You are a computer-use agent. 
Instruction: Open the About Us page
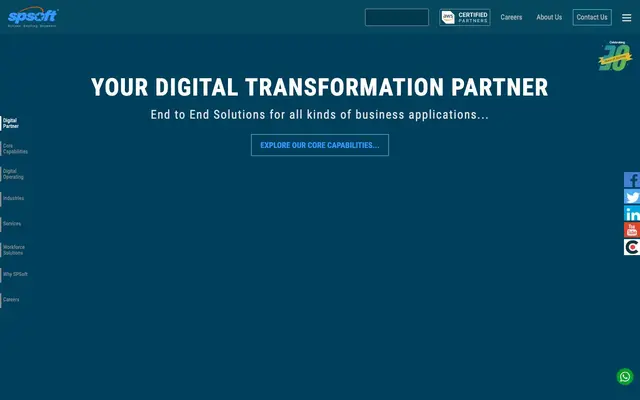click(x=549, y=17)
